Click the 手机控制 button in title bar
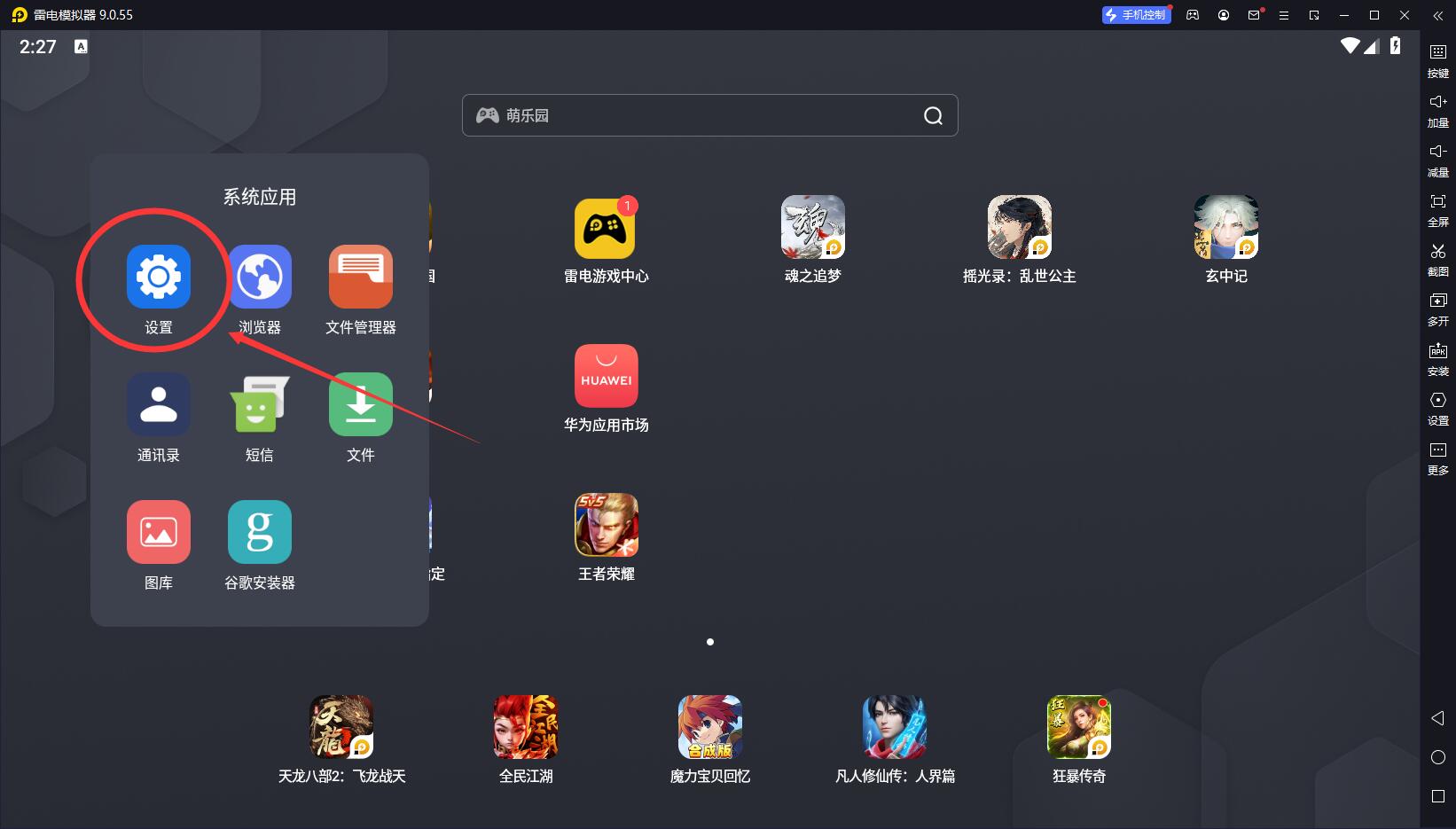 (1136, 15)
